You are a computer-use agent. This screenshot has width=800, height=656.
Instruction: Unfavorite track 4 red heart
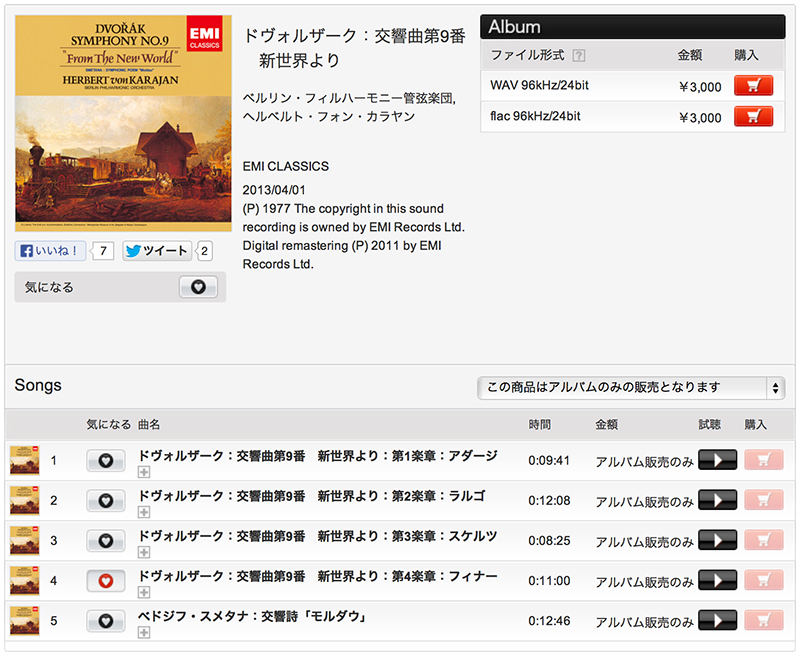click(106, 581)
